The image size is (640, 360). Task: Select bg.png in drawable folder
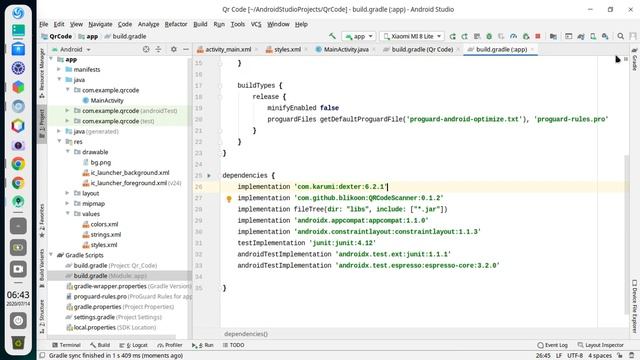click(x=100, y=162)
